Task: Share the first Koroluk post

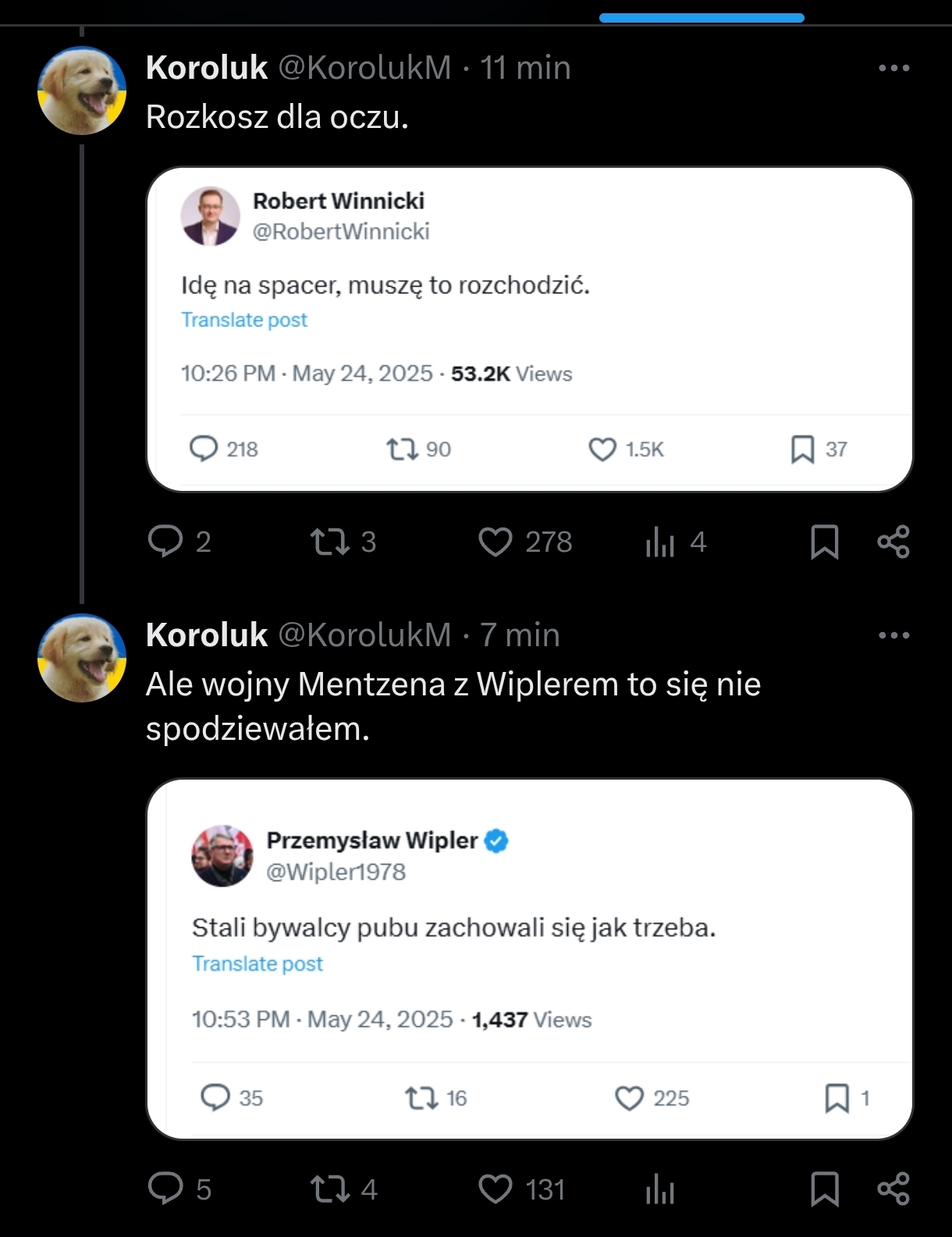Action: click(x=893, y=542)
